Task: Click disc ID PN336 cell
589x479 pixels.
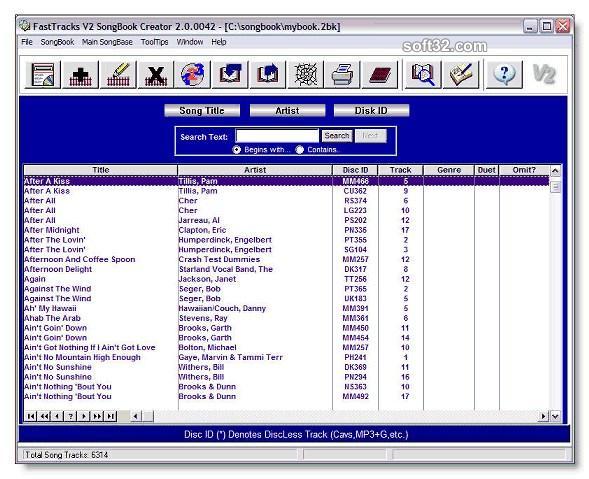Action: pyautogui.click(x=355, y=230)
